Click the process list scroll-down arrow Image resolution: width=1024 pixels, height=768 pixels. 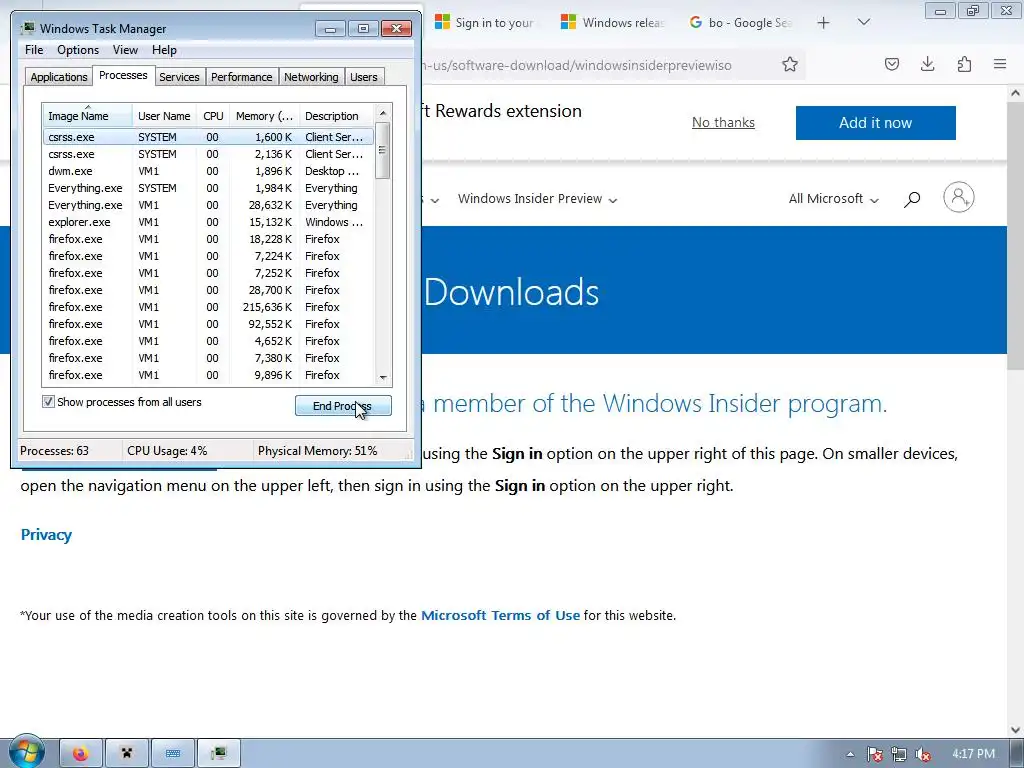point(383,377)
